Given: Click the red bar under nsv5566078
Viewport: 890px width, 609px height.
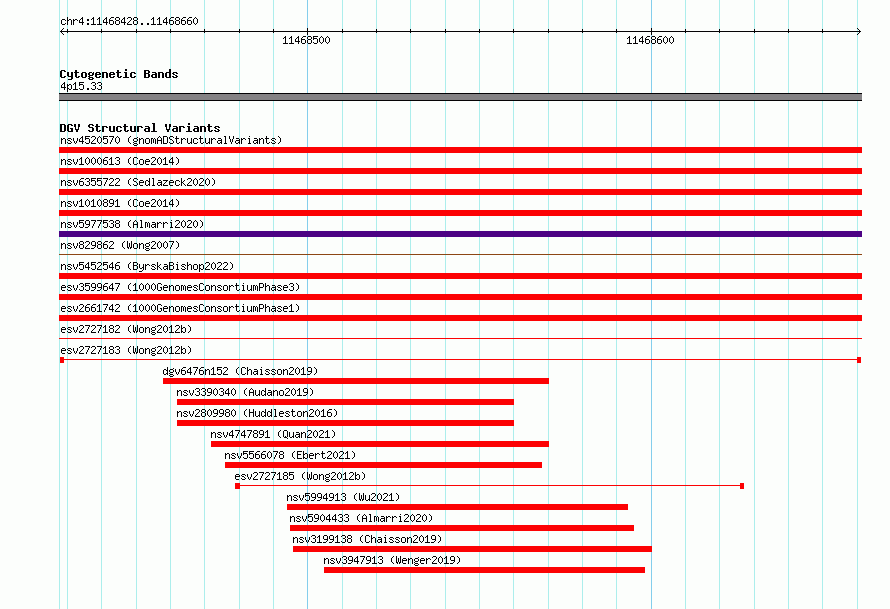Looking at the screenshot, I should click(383, 465).
